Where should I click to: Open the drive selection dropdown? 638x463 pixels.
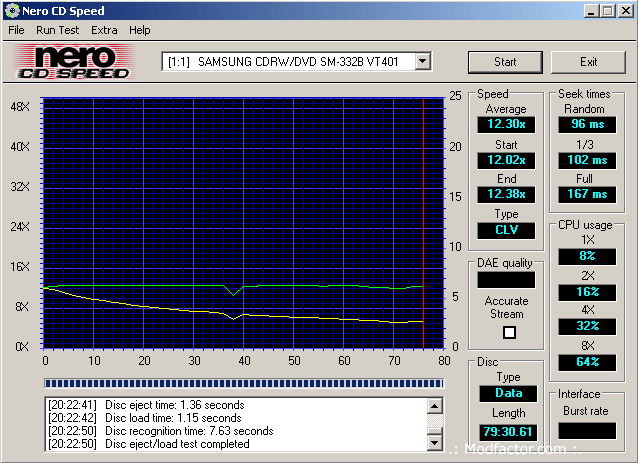coord(422,62)
